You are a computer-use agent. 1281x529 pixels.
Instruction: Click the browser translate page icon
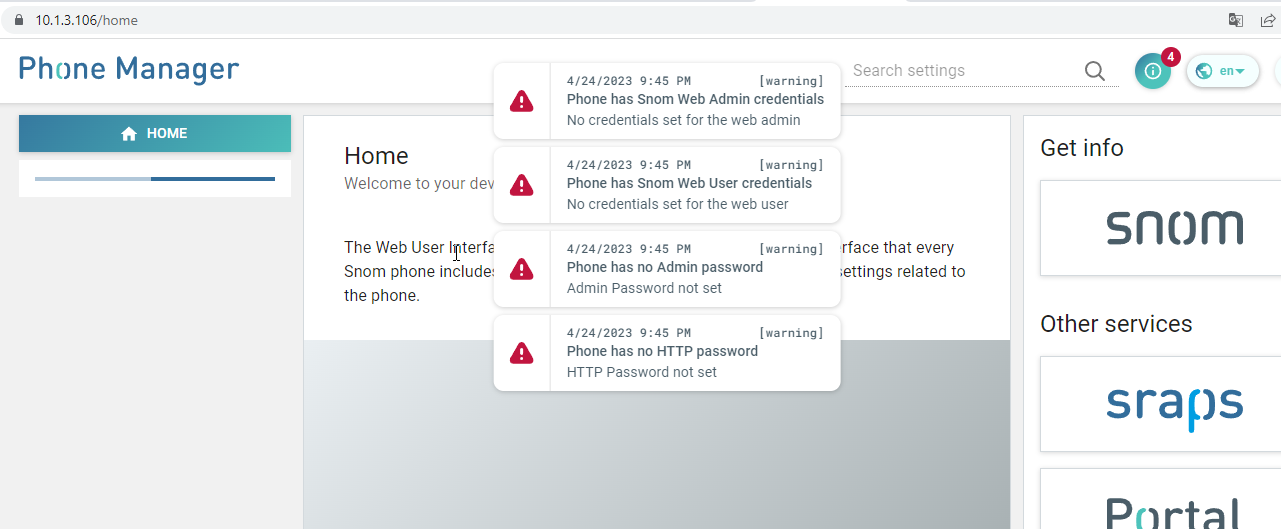point(1236,20)
